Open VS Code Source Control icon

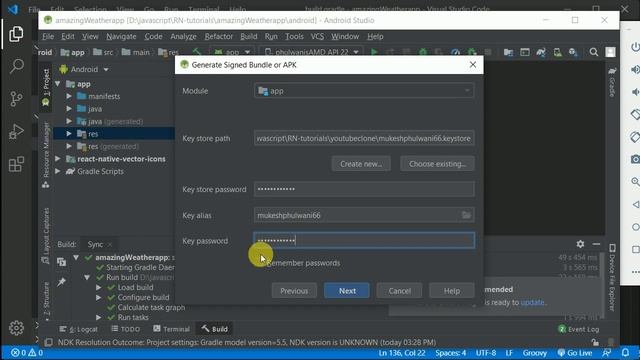click(x=16, y=99)
